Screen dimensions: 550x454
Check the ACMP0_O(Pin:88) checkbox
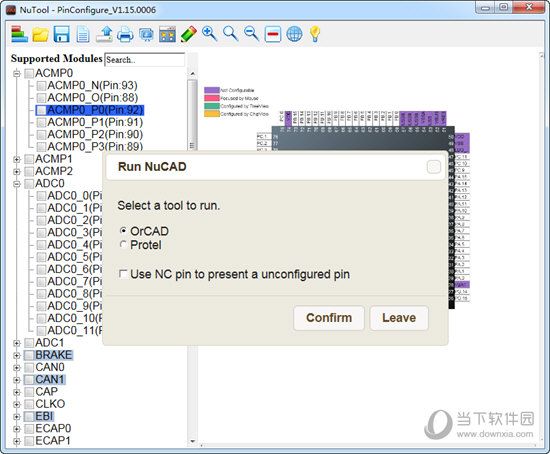point(41,98)
